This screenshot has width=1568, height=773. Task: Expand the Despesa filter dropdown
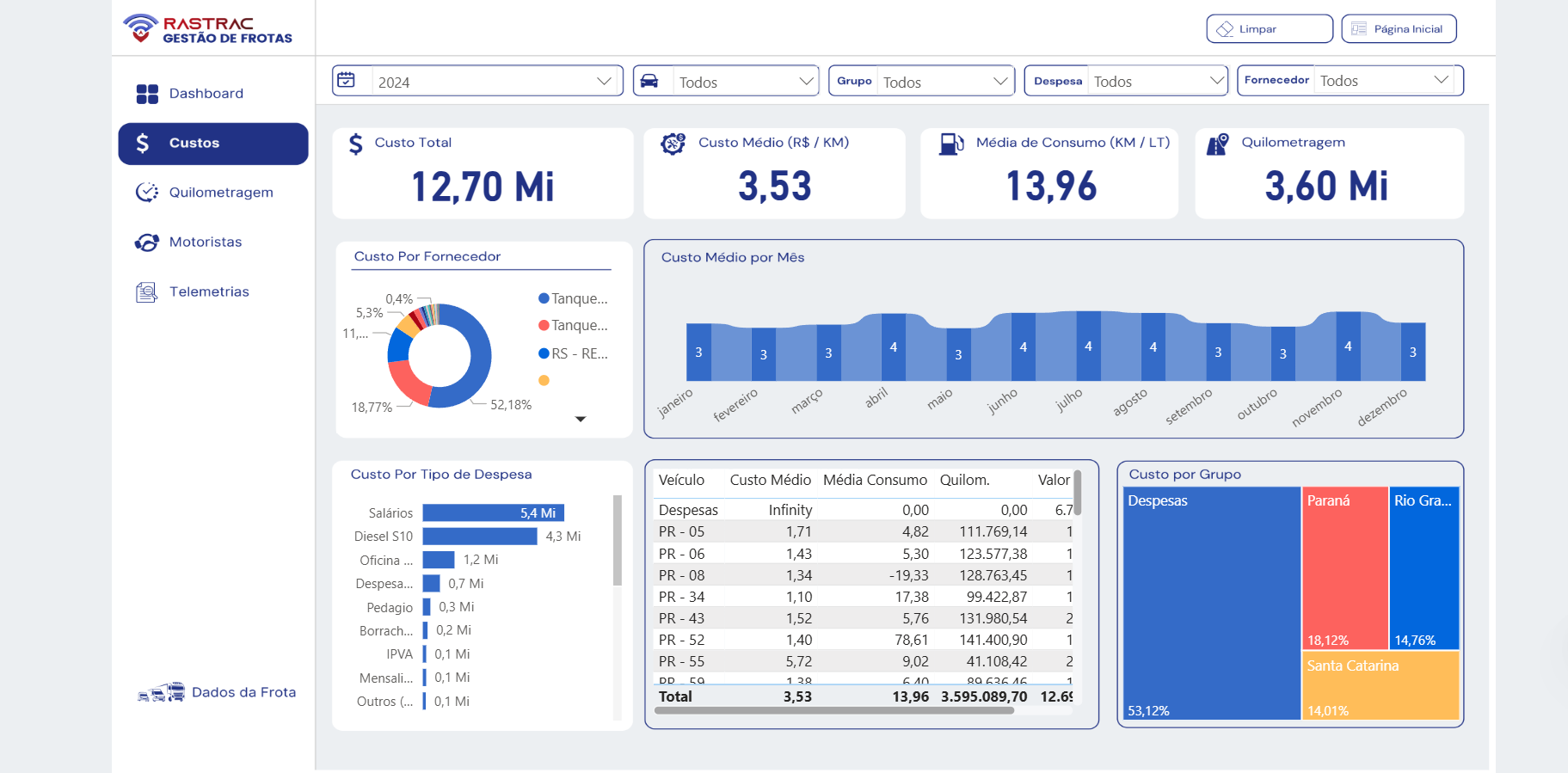point(1158,81)
